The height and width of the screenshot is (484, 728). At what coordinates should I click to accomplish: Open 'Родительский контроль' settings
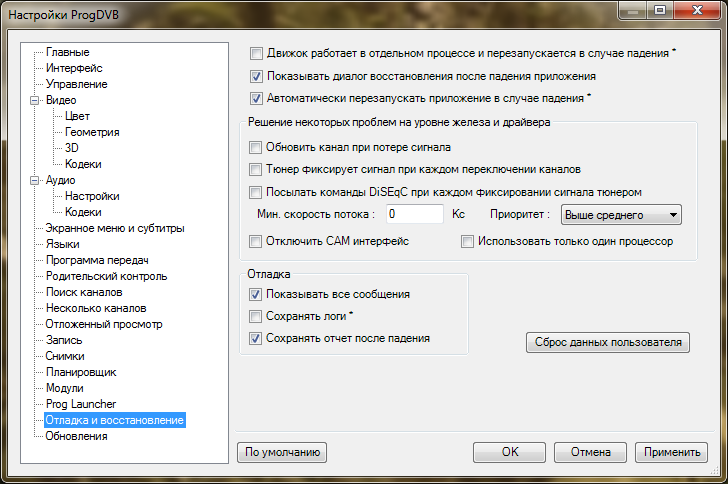click(x=106, y=276)
